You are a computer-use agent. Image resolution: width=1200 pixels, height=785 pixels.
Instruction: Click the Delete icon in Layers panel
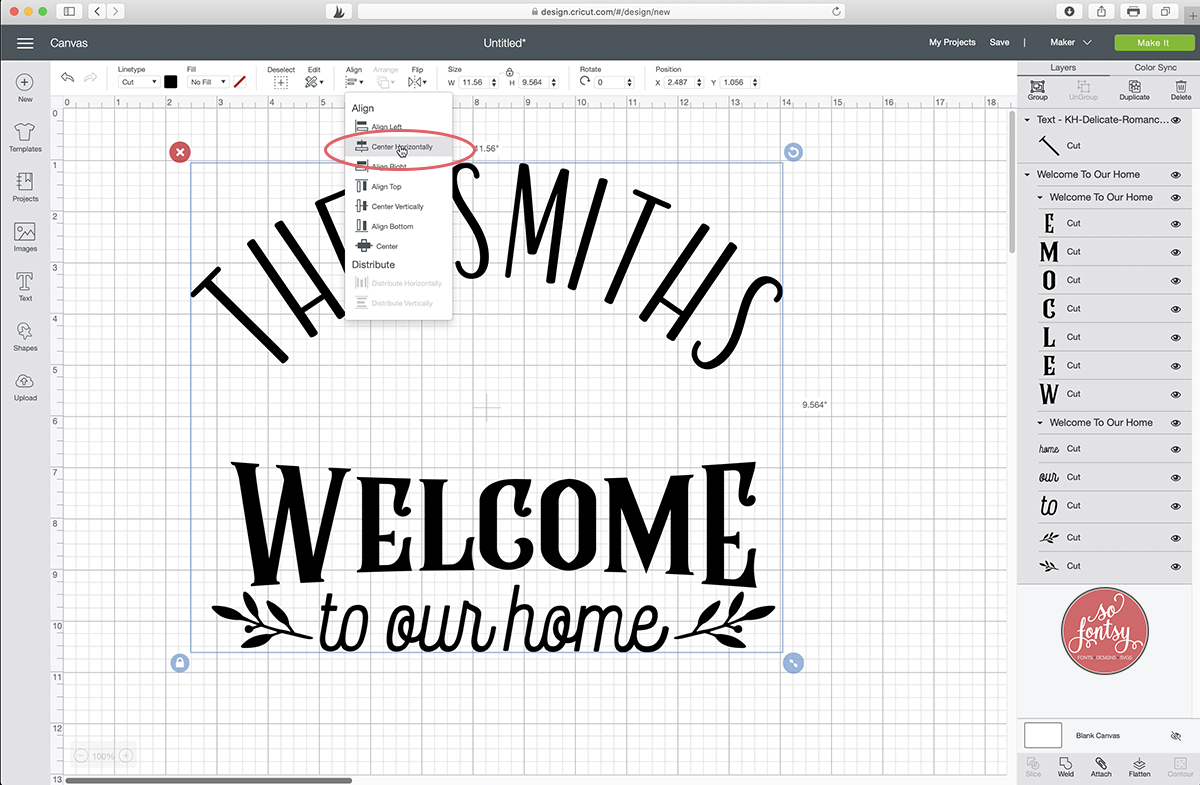(x=1180, y=87)
